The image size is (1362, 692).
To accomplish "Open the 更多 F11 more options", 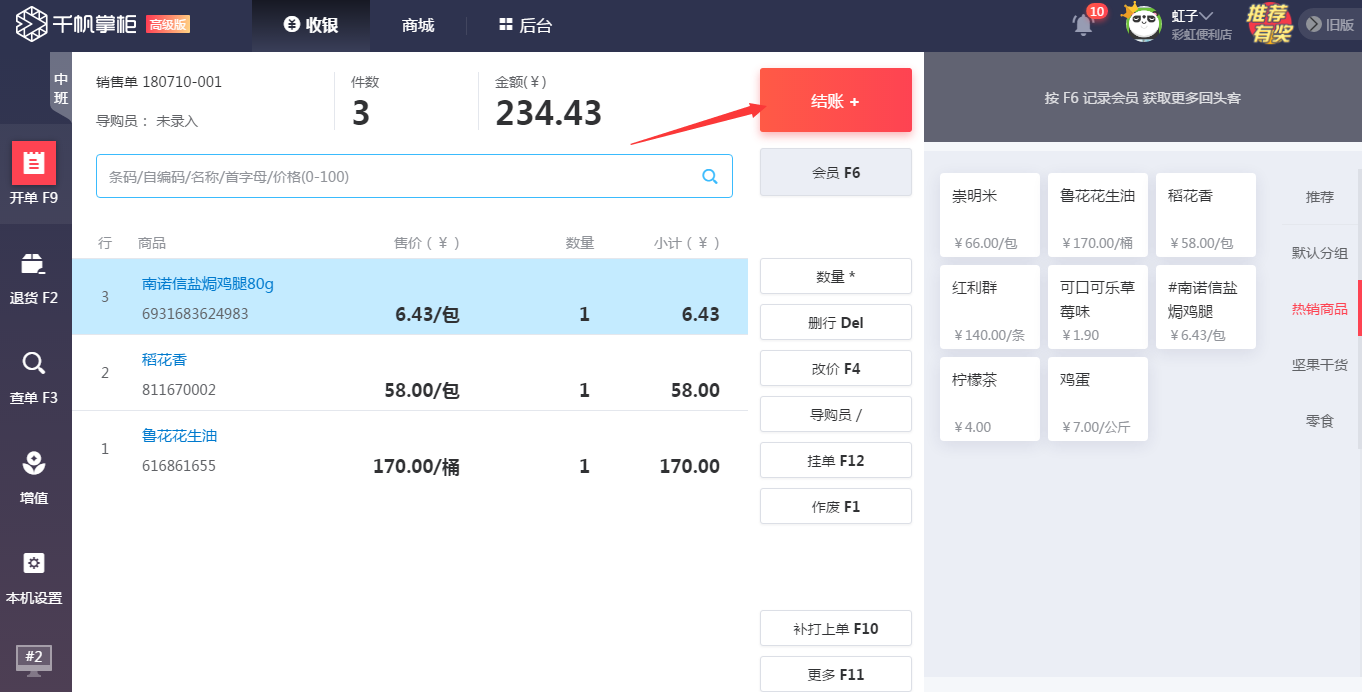I will 835,675.
